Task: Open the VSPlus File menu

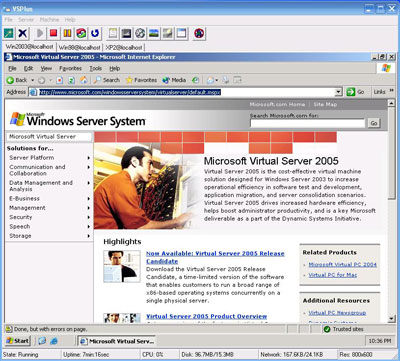Action: 8,20
